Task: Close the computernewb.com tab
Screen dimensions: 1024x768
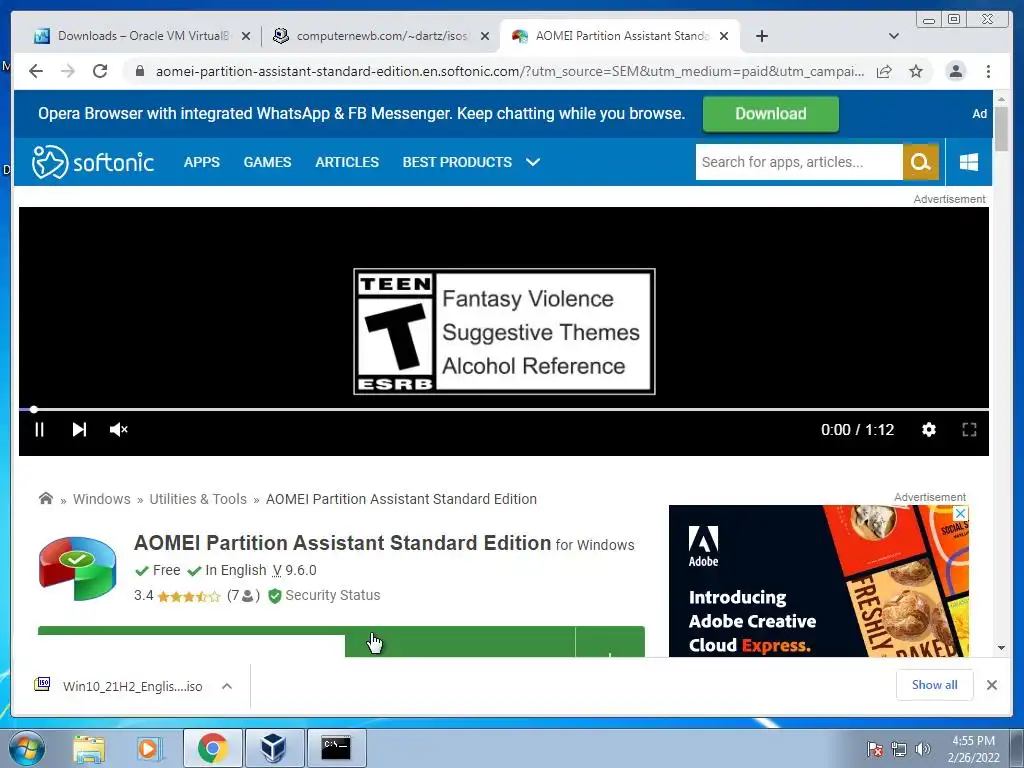Action: (x=485, y=37)
